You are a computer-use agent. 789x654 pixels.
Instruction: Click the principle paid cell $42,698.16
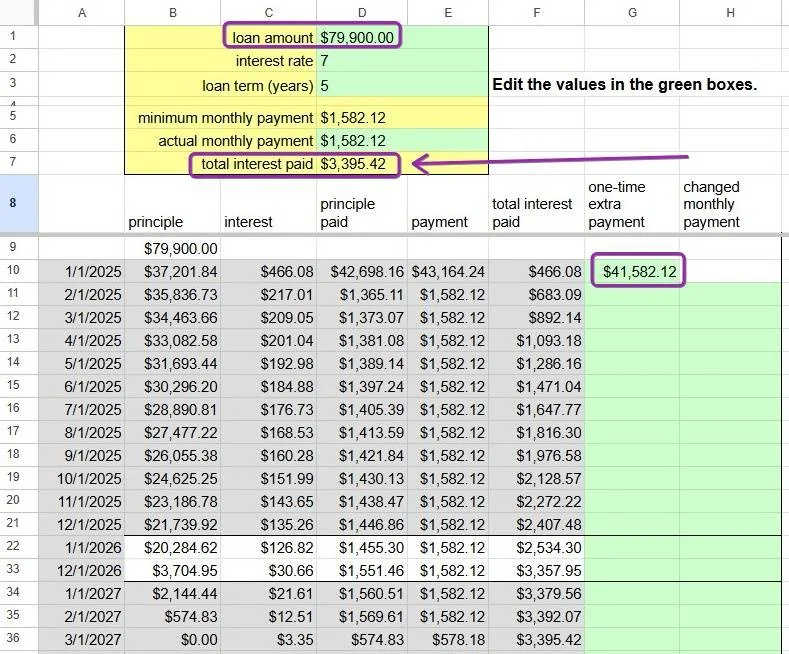click(x=362, y=272)
